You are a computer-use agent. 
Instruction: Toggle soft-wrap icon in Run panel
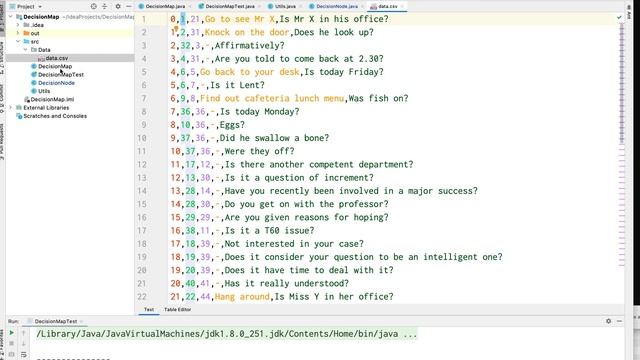point(24,354)
